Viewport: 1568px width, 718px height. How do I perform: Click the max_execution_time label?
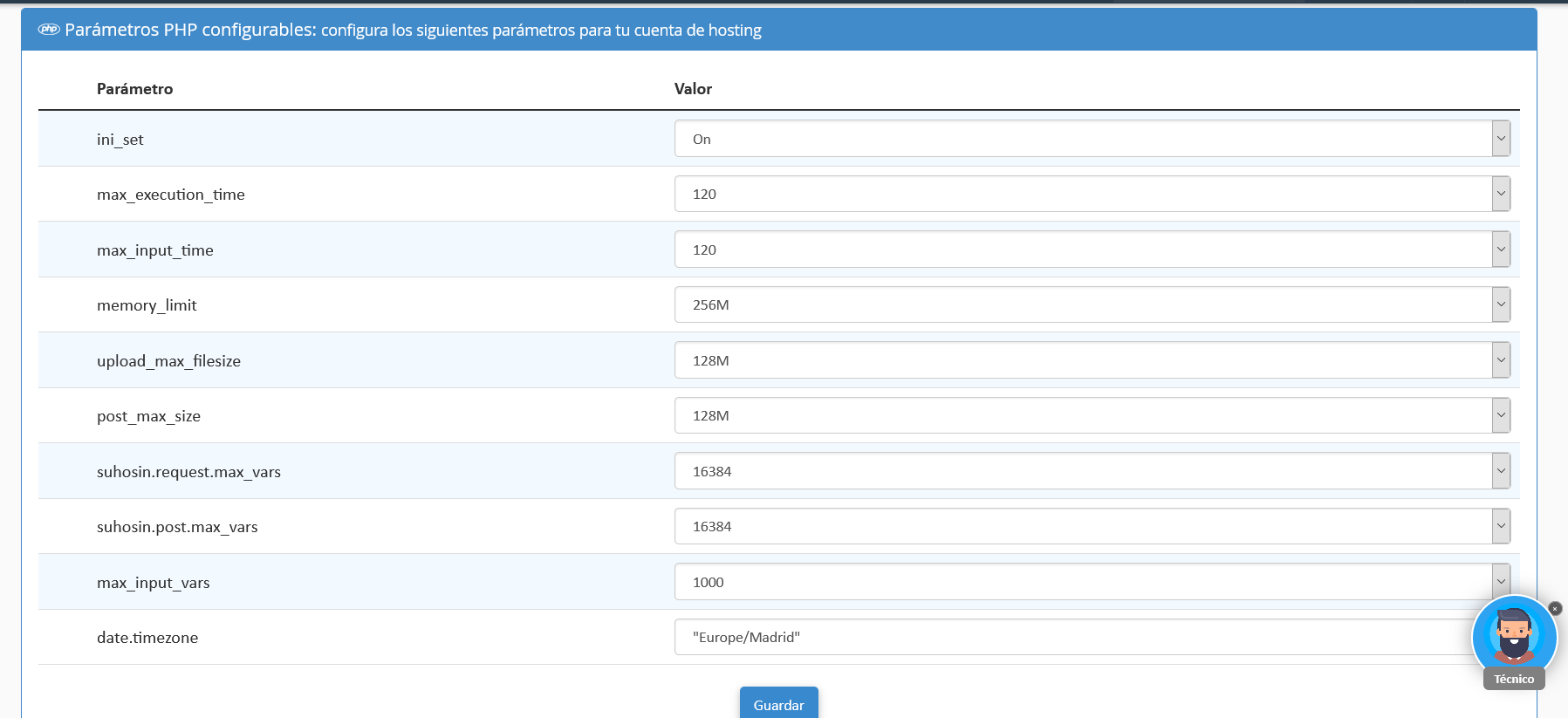click(171, 195)
